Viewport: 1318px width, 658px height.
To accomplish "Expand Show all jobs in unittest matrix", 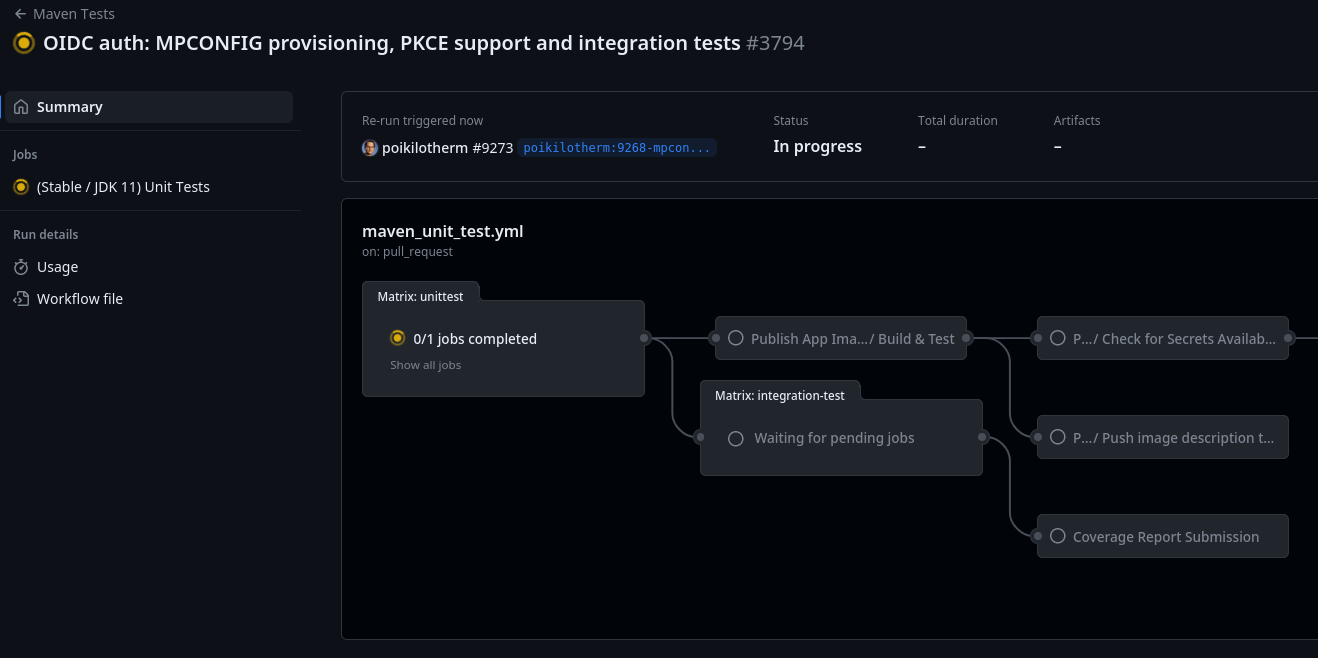I will [x=425, y=365].
